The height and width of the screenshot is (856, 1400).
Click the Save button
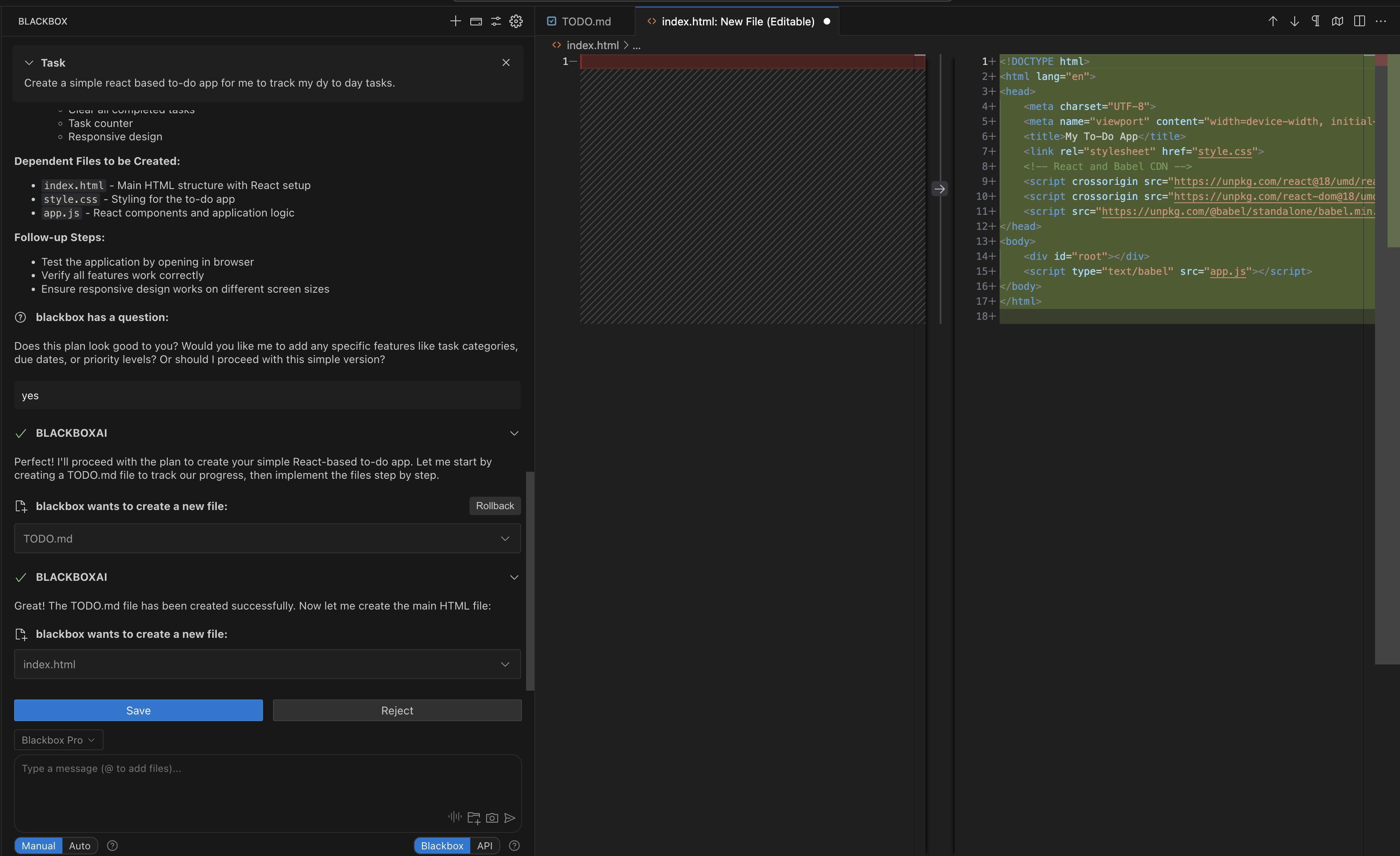point(138,710)
